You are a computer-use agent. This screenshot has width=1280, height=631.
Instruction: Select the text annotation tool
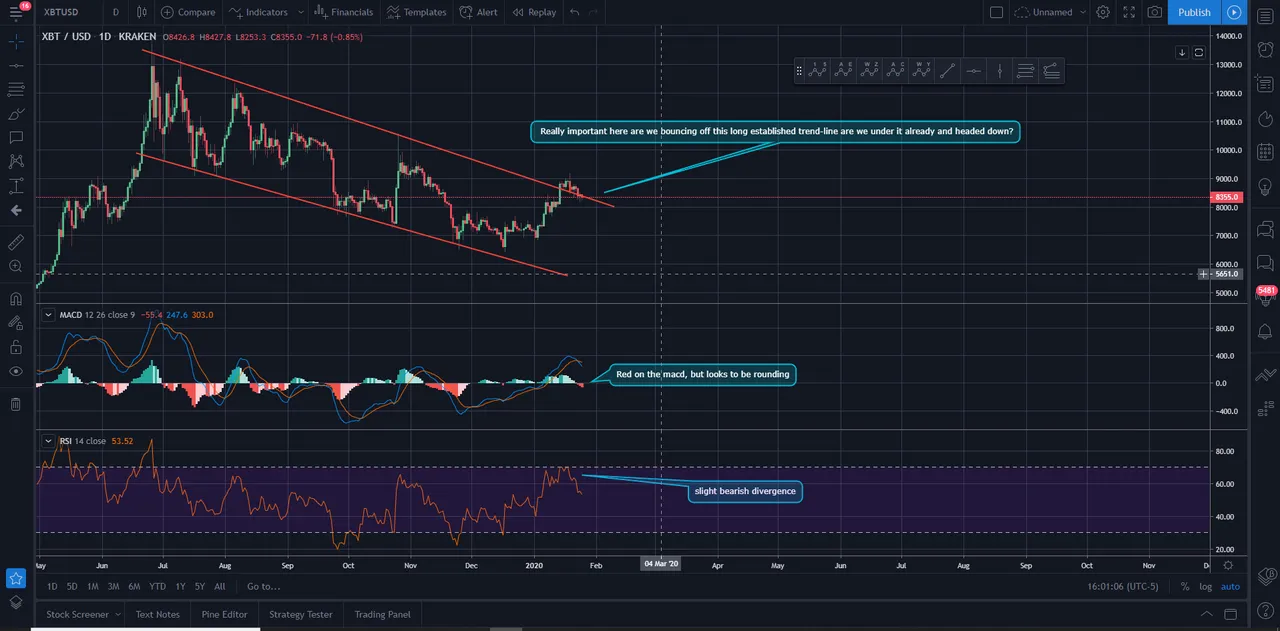pos(15,137)
